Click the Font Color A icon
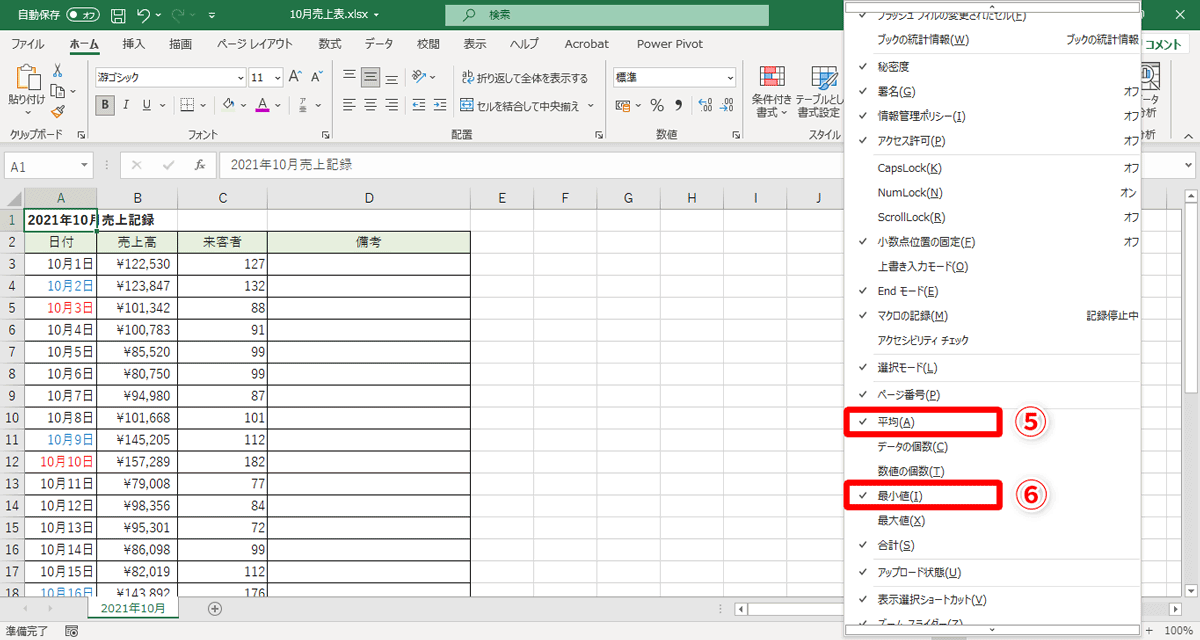 (262, 105)
